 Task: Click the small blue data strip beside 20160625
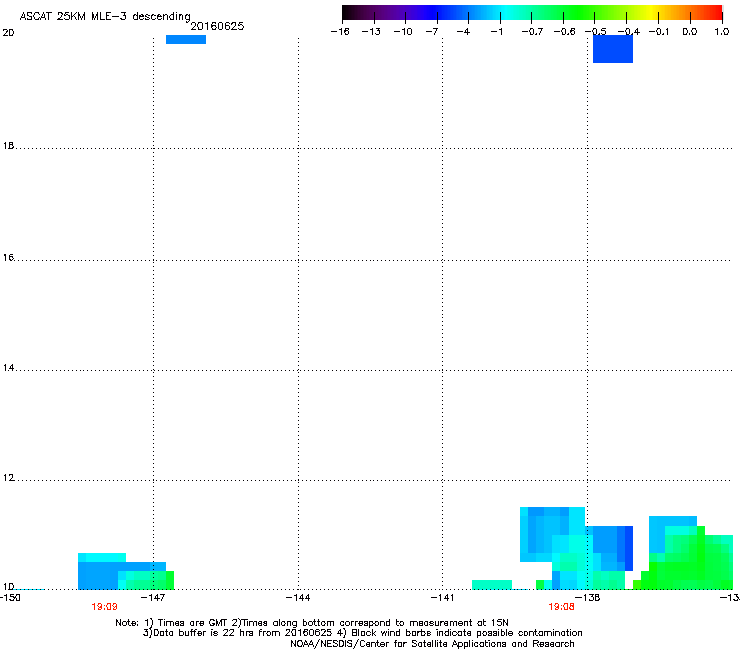pos(185,40)
